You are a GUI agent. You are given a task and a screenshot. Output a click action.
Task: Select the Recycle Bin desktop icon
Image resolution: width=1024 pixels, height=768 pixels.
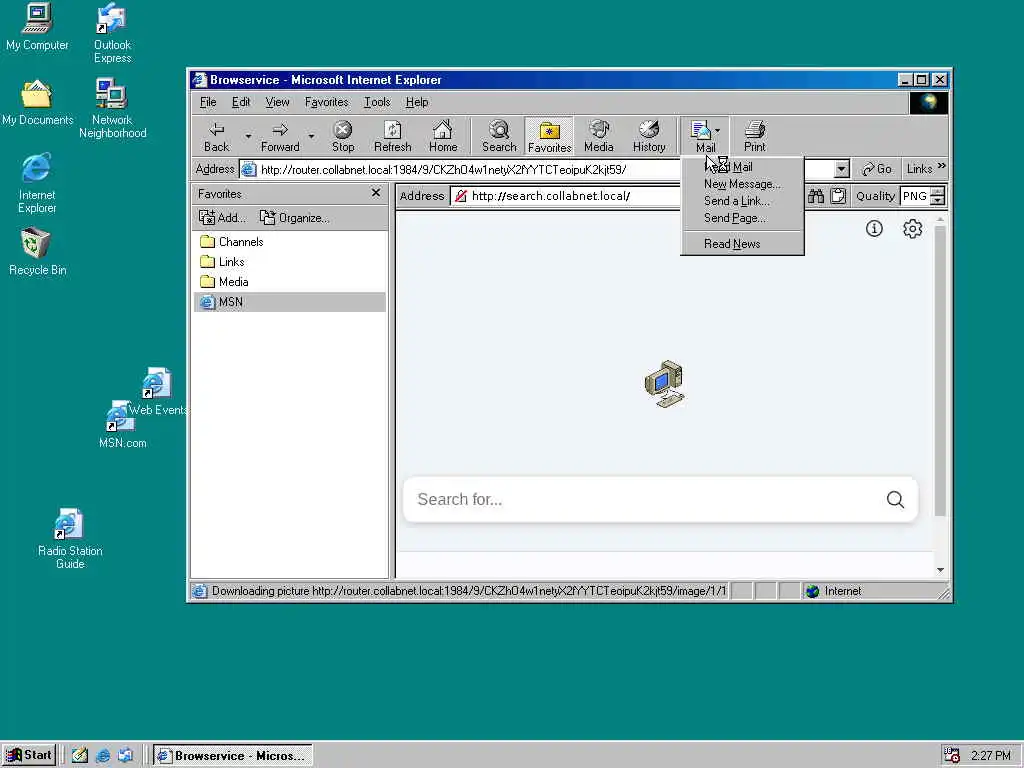(x=37, y=252)
